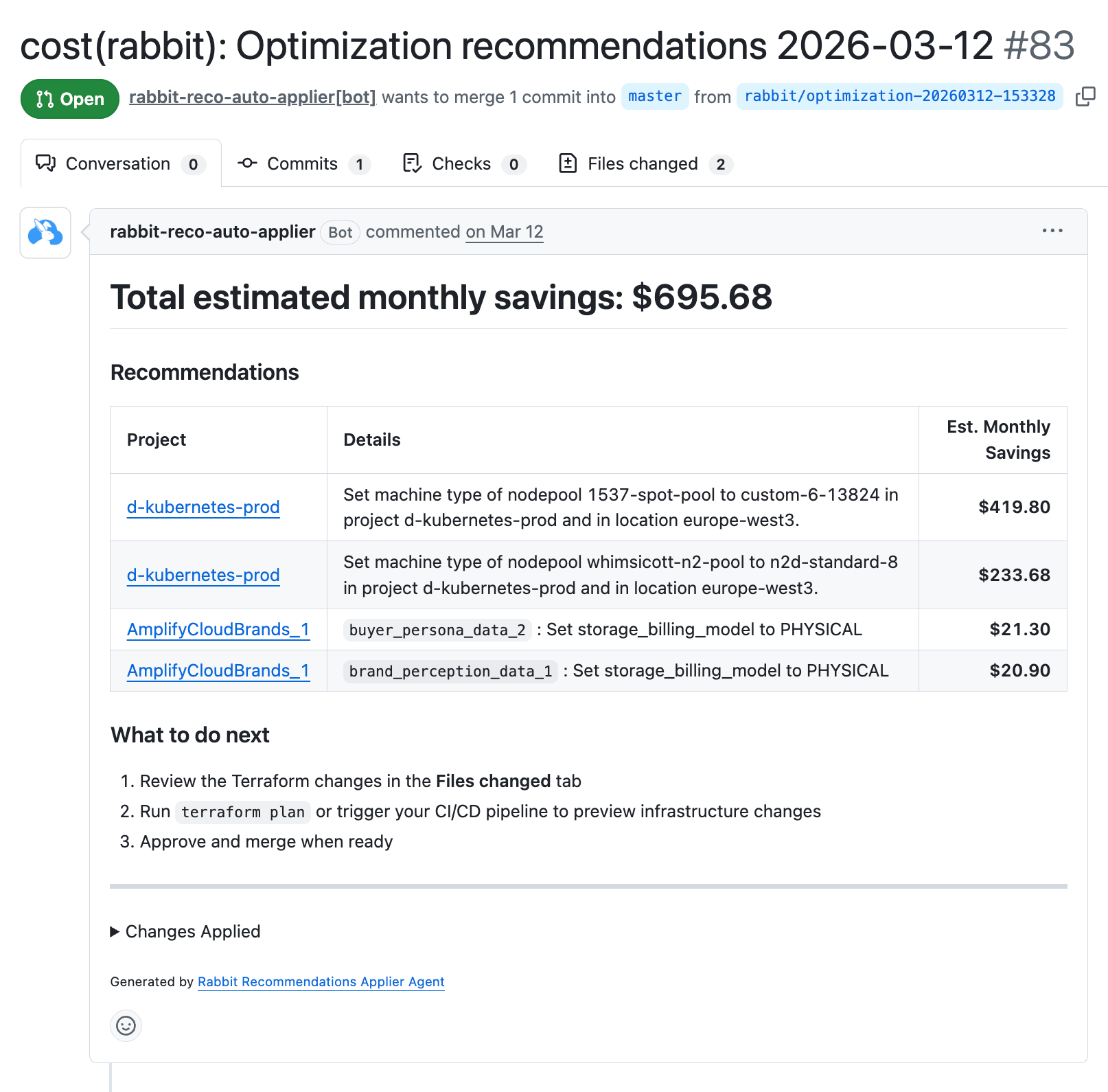Click the pull request number #83
1108x1092 pixels.
coord(1039,46)
